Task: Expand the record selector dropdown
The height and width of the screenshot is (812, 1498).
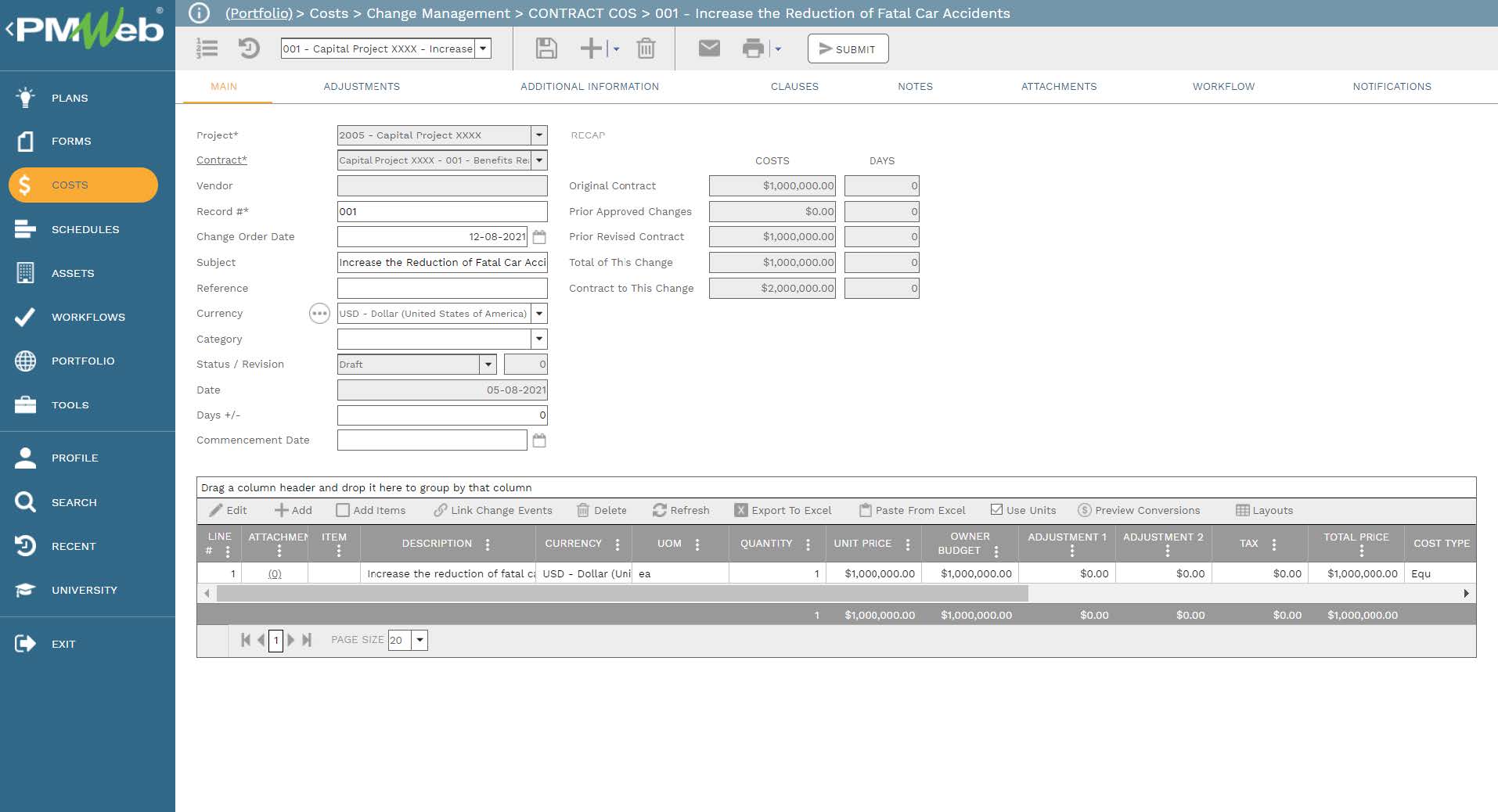Action: click(483, 49)
